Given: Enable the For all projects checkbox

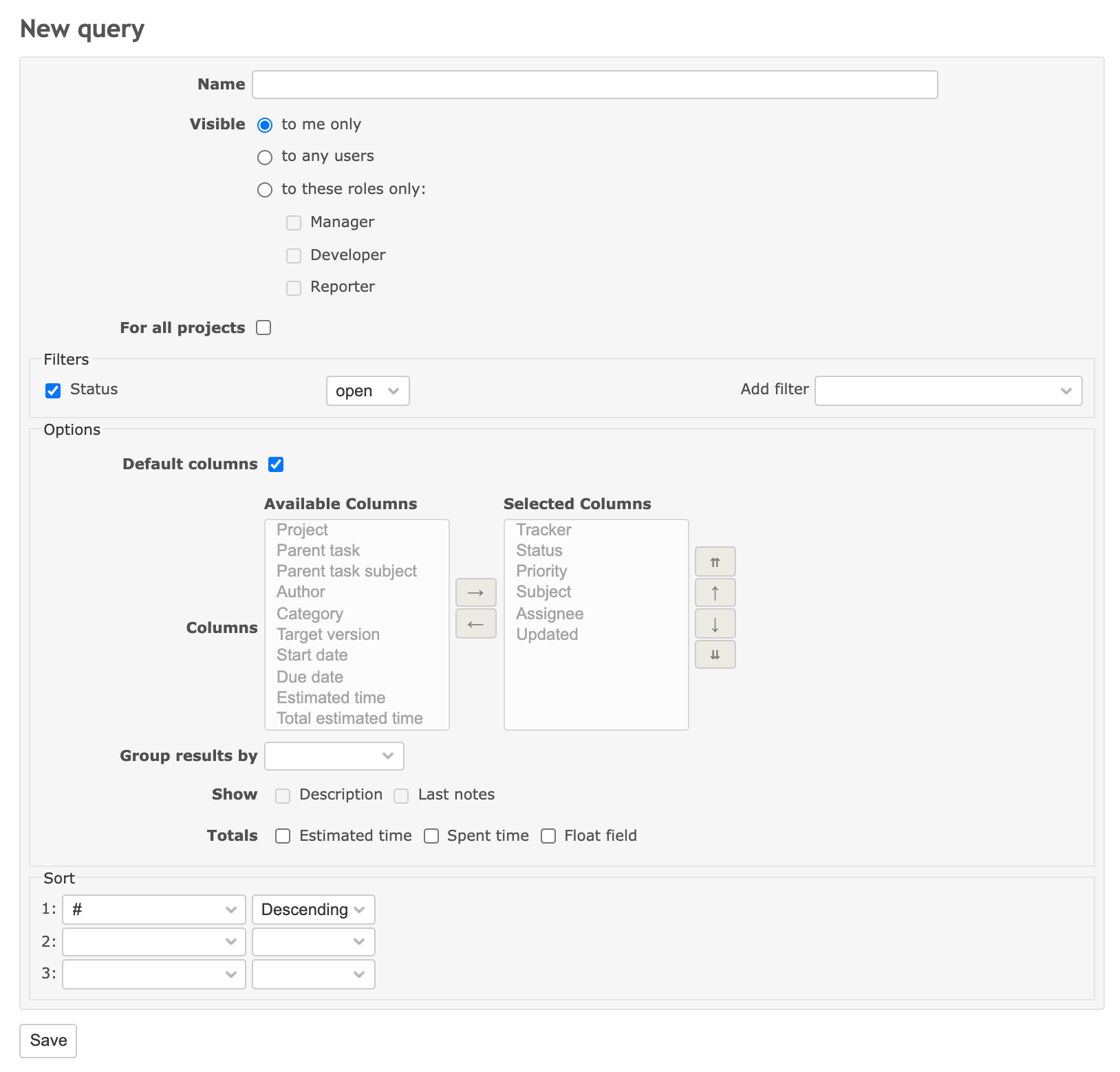Looking at the screenshot, I should coord(263,328).
